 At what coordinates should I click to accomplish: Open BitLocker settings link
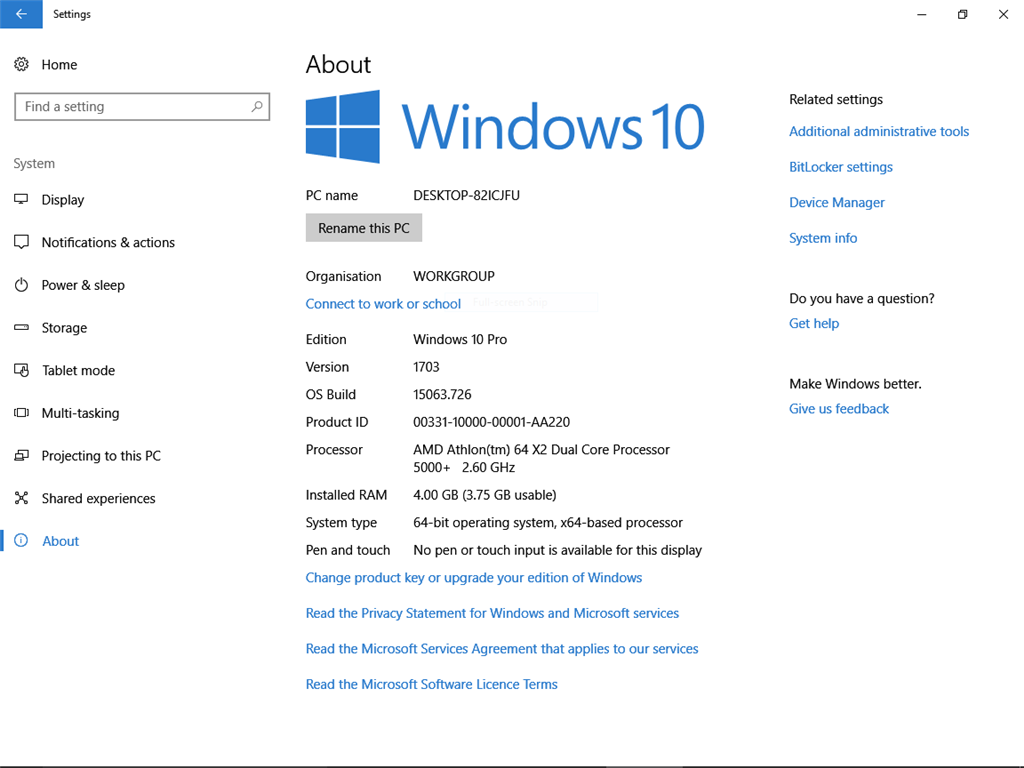click(840, 167)
